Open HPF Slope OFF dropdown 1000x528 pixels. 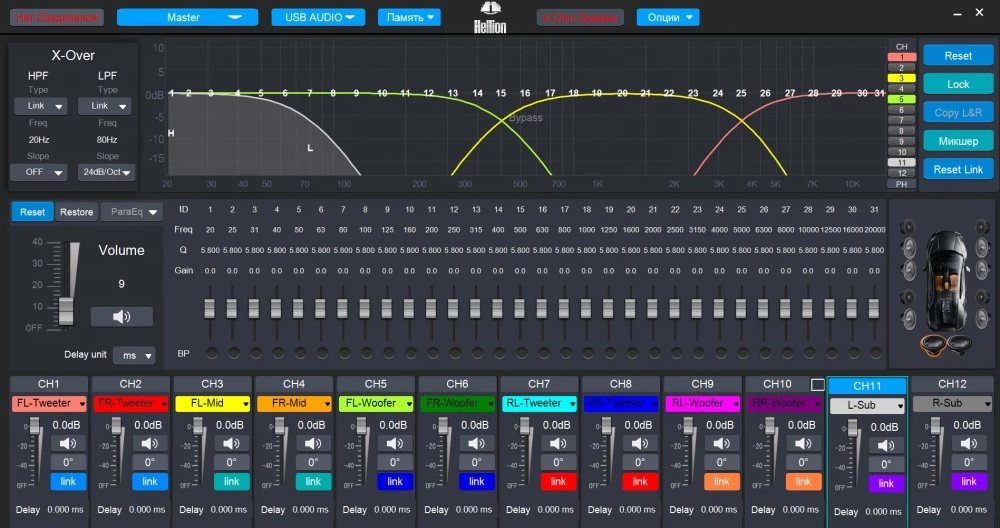pyautogui.click(x=38, y=172)
